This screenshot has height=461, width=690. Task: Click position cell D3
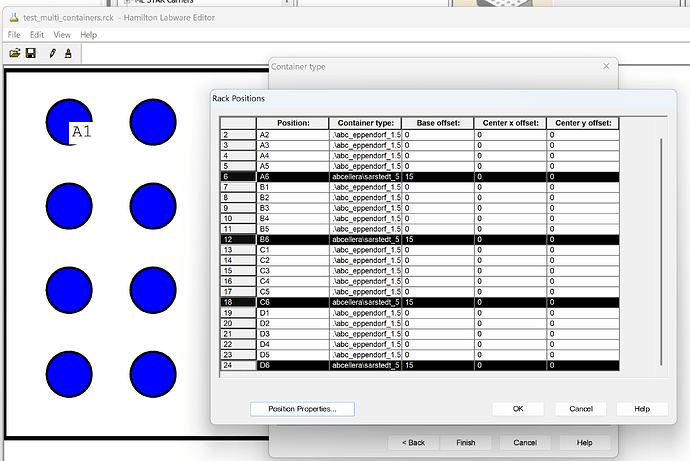tap(293, 334)
